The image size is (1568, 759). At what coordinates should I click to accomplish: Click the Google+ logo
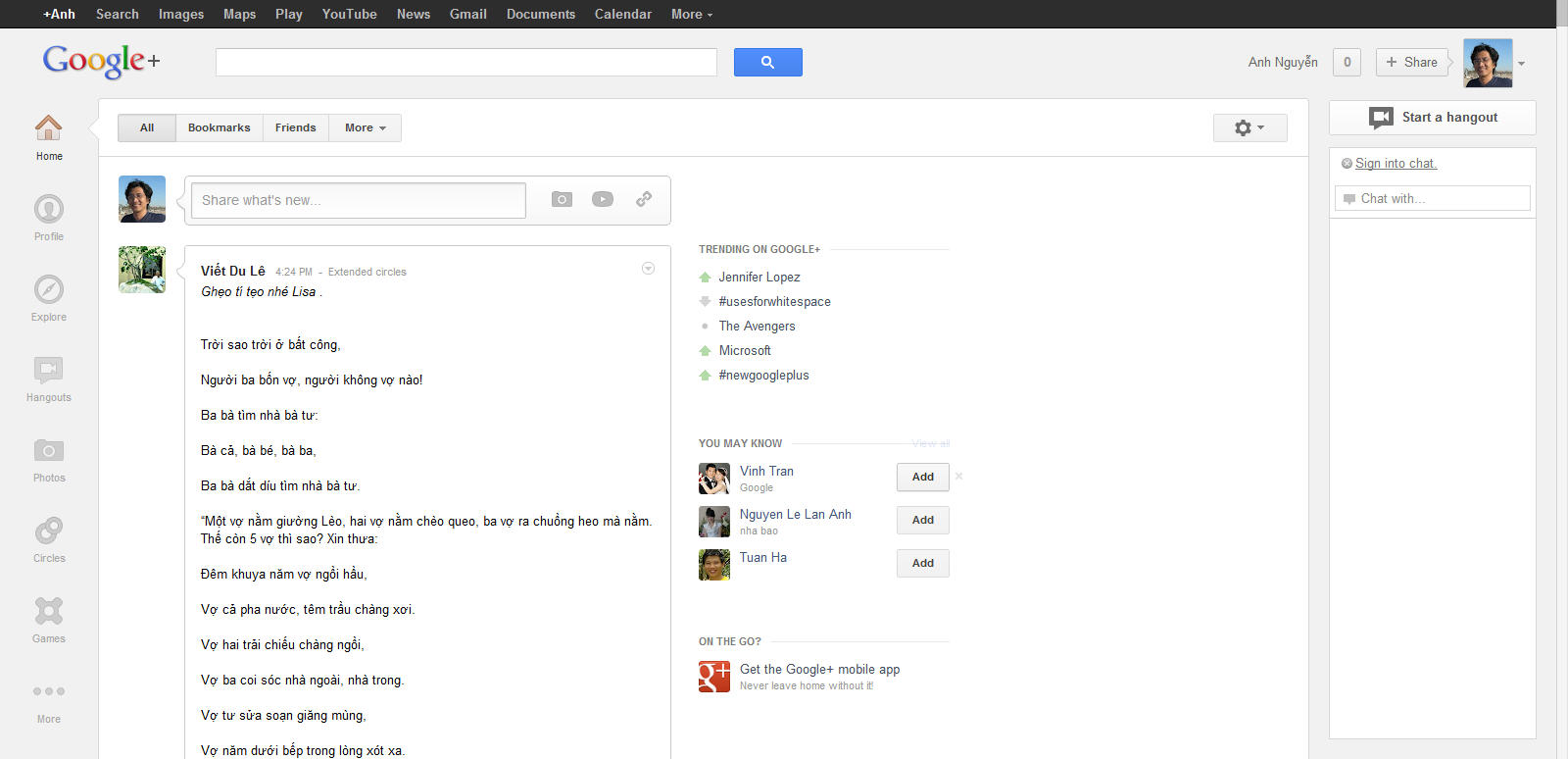click(101, 62)
